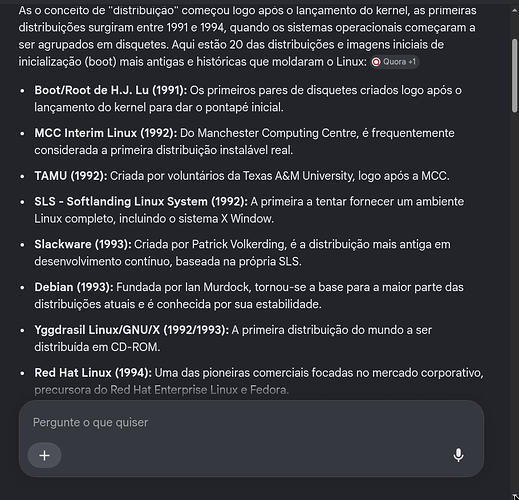Click the red Quora logo icon
519x500 pixels.
(376, 62)
